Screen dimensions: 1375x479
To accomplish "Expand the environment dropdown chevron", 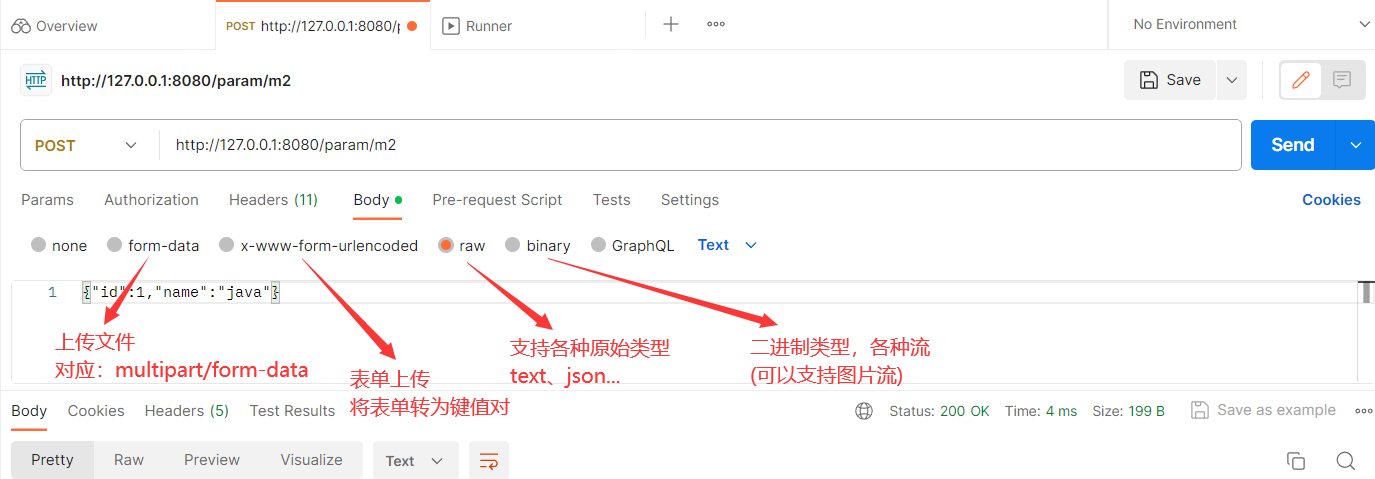I will (1363, 24).
